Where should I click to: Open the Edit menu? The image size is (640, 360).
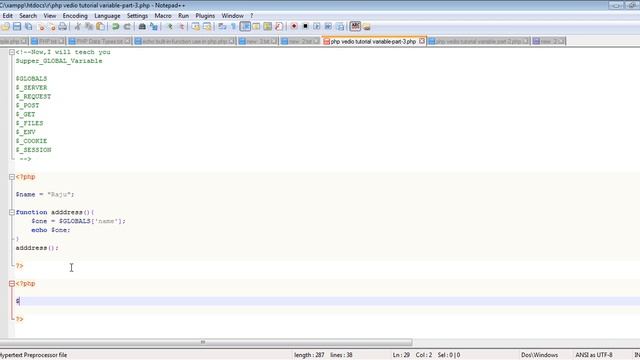[7, 16]
